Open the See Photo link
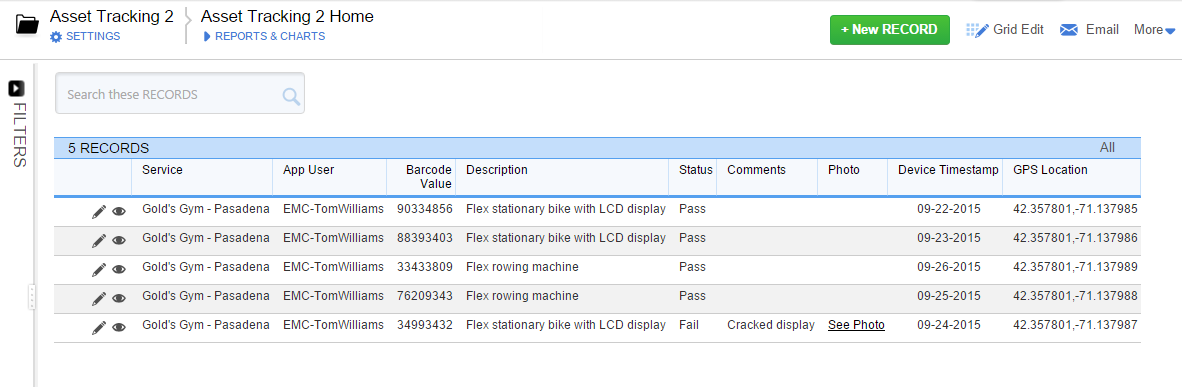 856,325
